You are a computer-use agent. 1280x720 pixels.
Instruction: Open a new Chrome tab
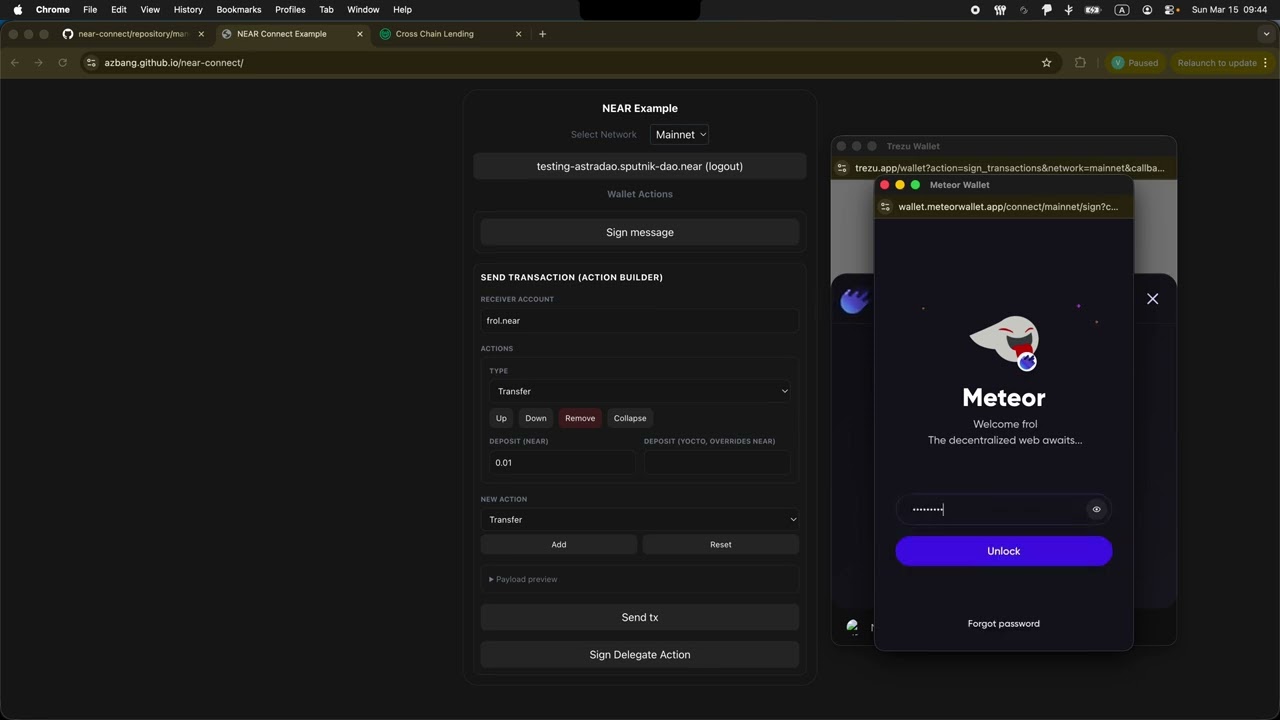coord(542,34)
